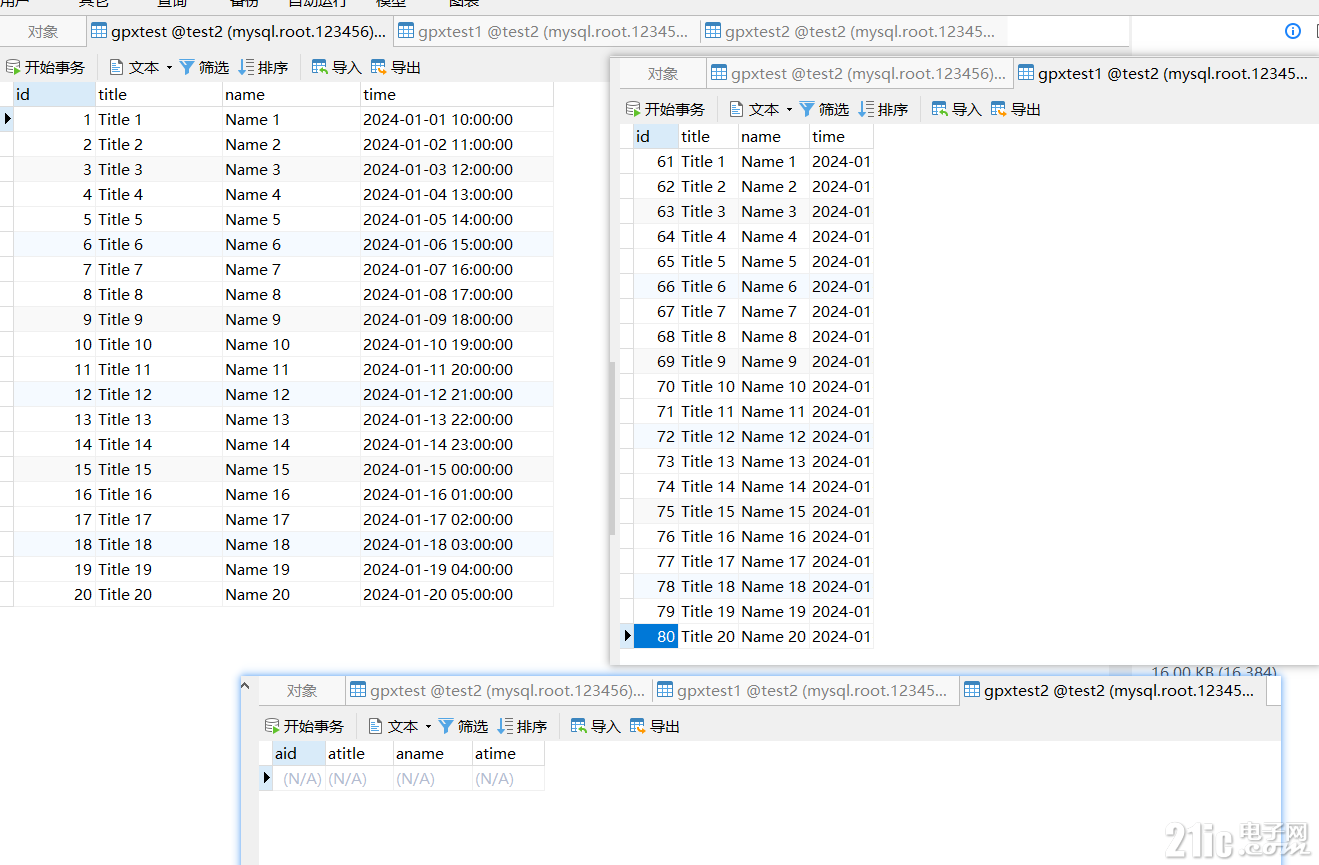The height and width of the screenshot is (865, 1319).
Task: Click Sort icon in gpxtest1 window toolbar
Action: [883, 109]
